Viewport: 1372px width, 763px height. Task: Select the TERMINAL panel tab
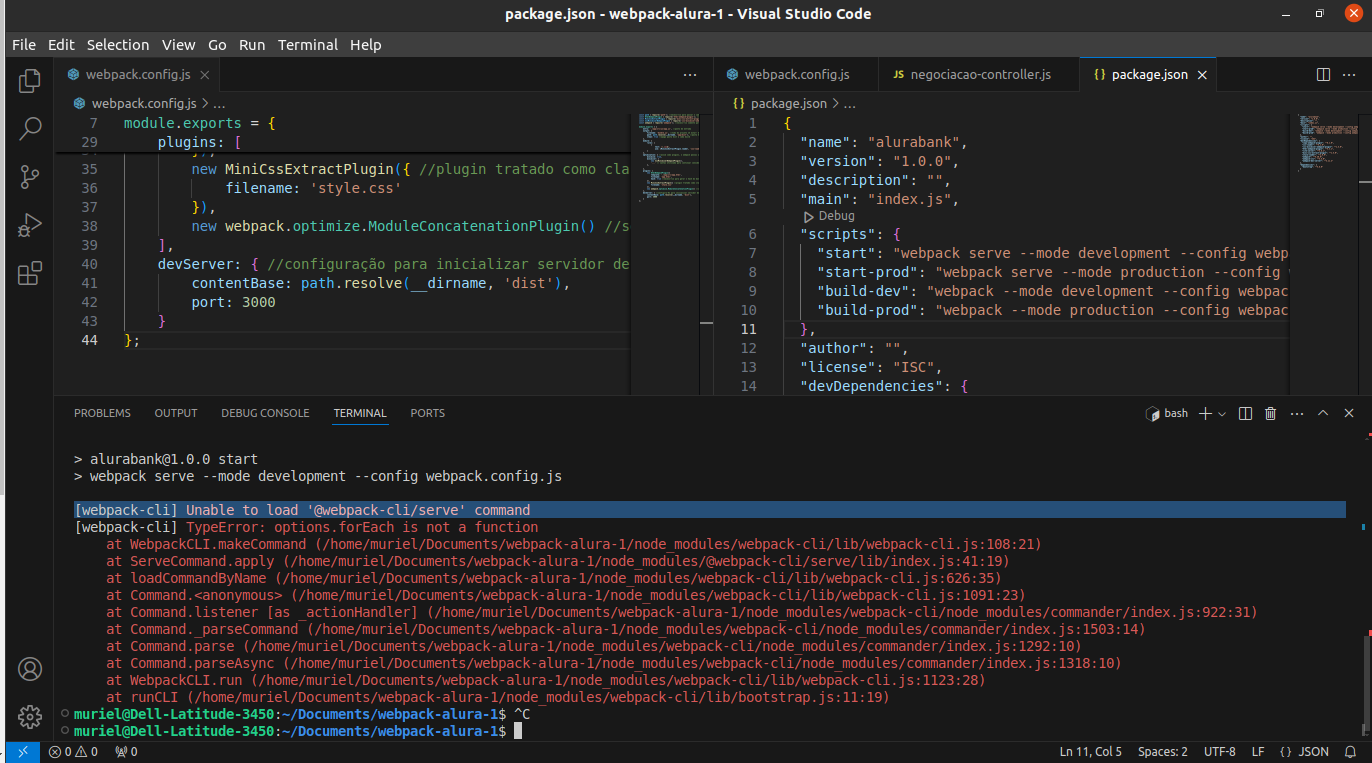point(360,413)
